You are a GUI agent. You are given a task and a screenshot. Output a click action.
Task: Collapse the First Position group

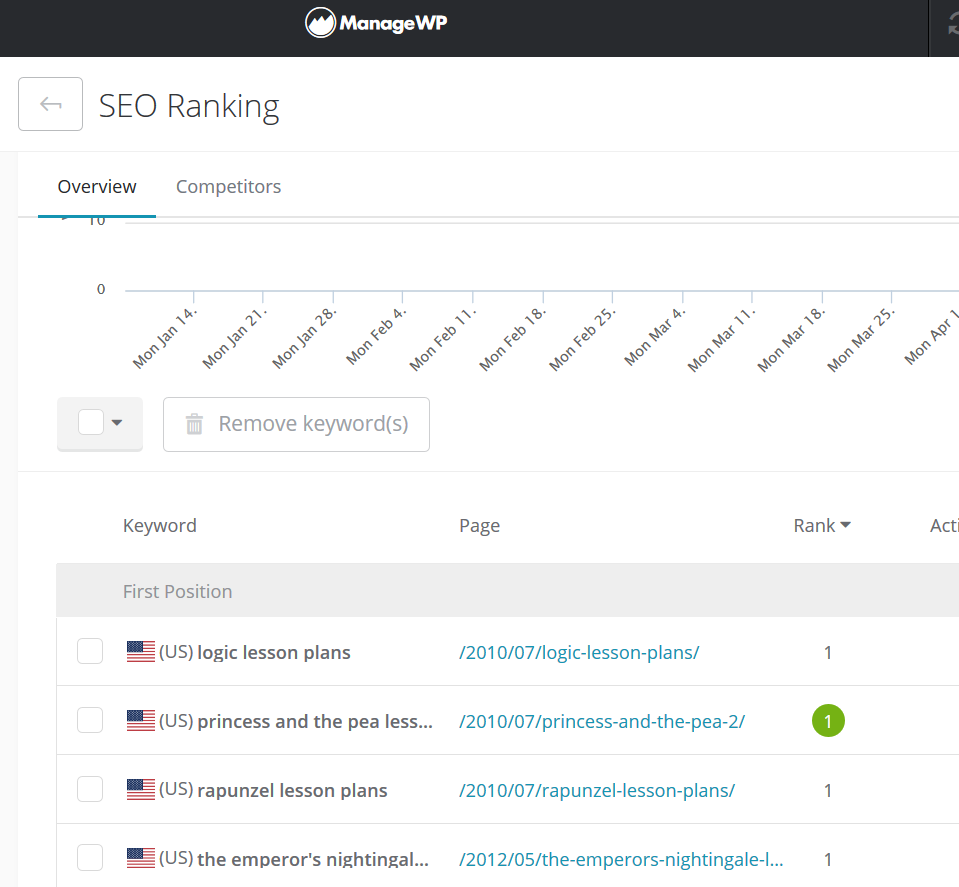click(177, 591)
